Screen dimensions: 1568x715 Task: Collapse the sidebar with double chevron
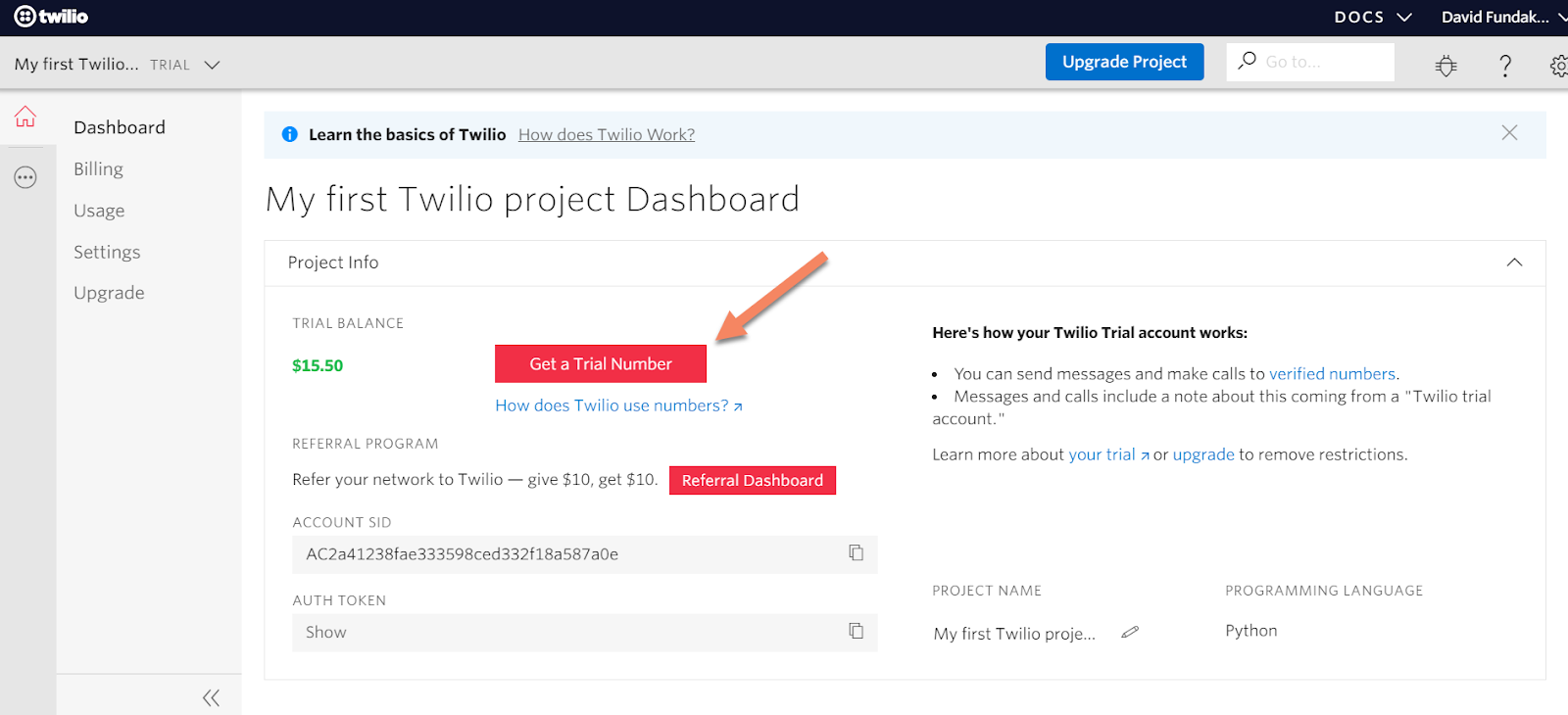click(211, 697)
